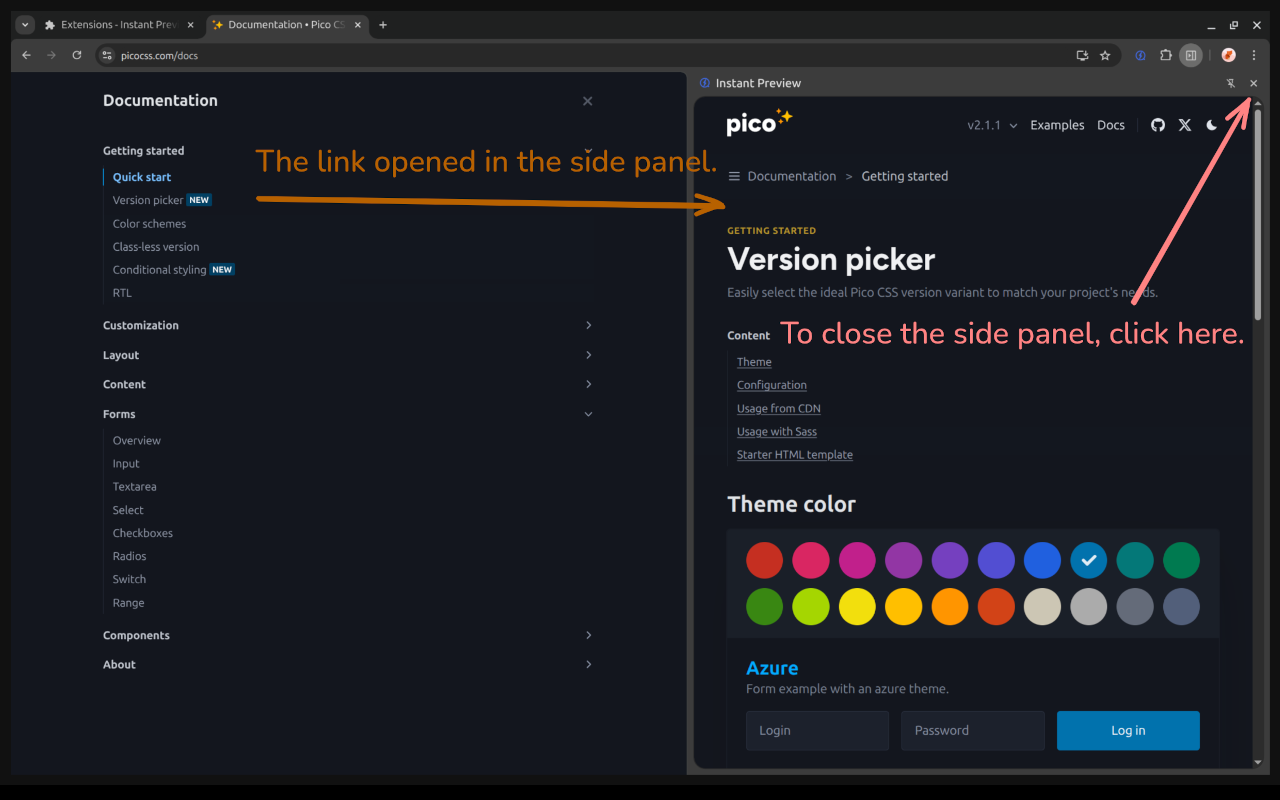Go forward in browser history

tap(52, 55)
